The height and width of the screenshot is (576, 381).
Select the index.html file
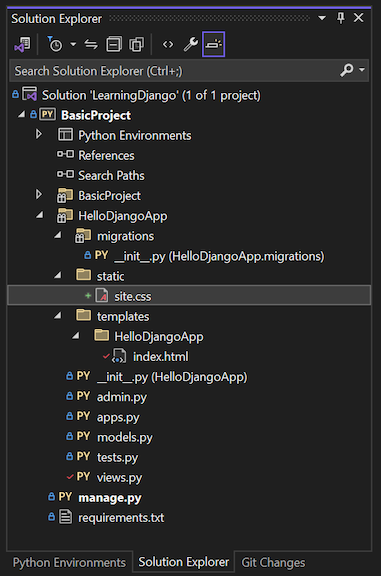coord(161,357)
